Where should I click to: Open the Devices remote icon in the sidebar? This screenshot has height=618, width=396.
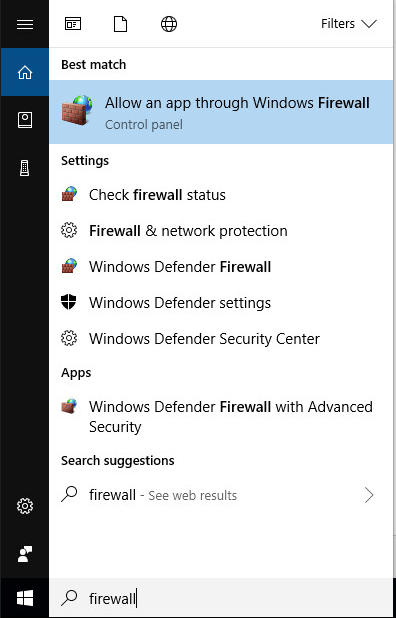coord(24,168)
